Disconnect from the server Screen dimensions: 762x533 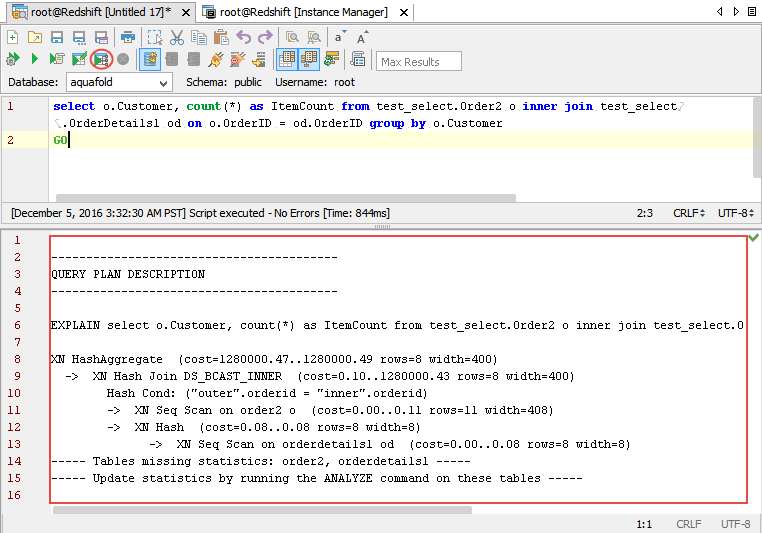[238, 59]
